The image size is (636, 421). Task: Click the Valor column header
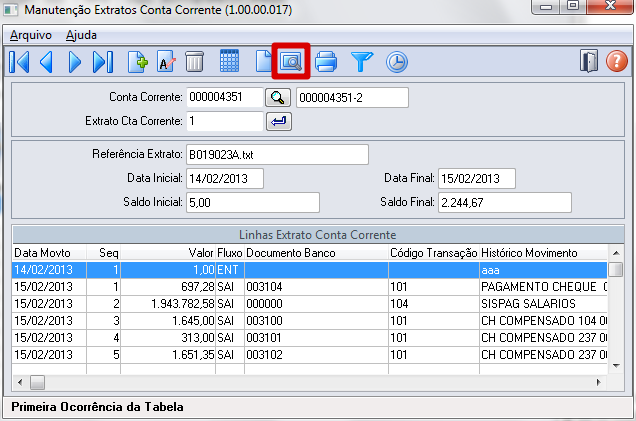point(168,253)
